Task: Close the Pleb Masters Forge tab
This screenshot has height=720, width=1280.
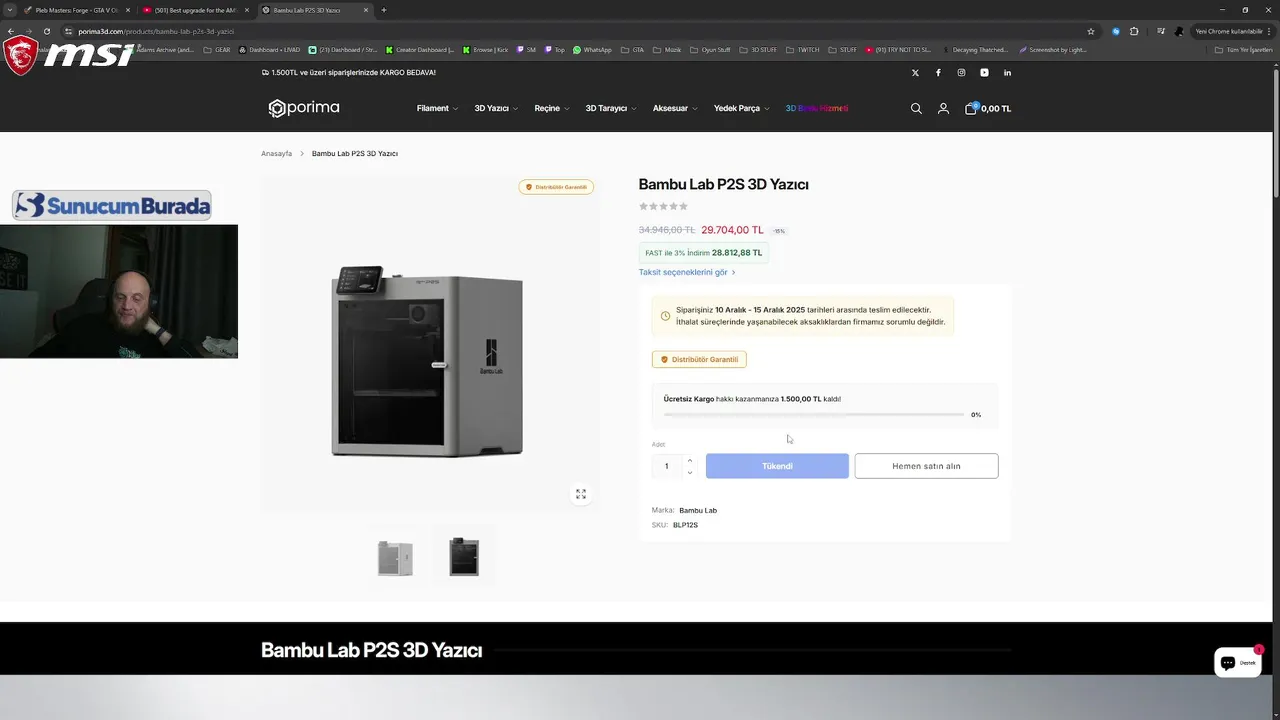Action: [x=127, y=10]
